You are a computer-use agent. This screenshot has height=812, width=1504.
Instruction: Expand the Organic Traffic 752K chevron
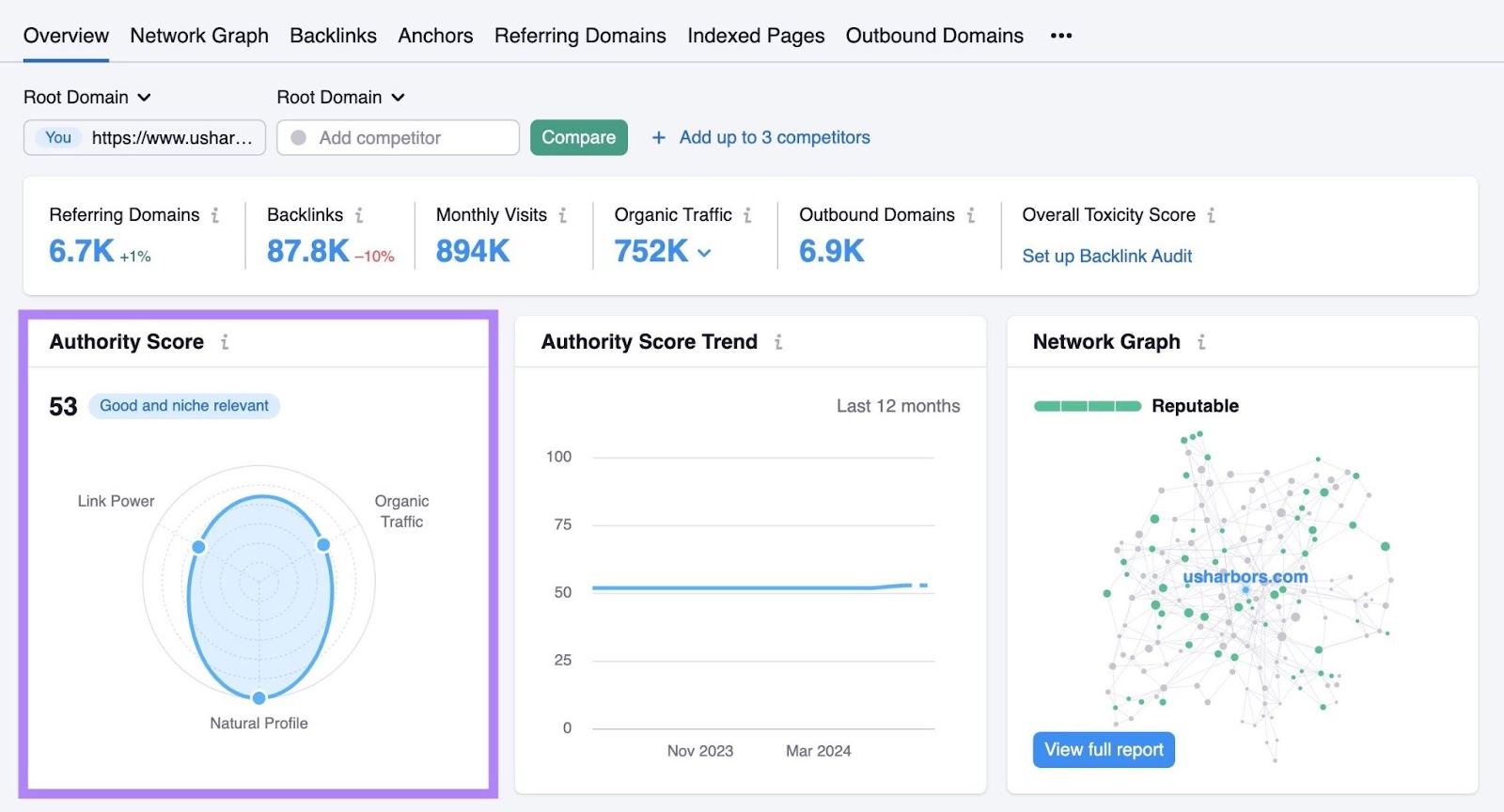pyautogui.click(x=704, y=253)
